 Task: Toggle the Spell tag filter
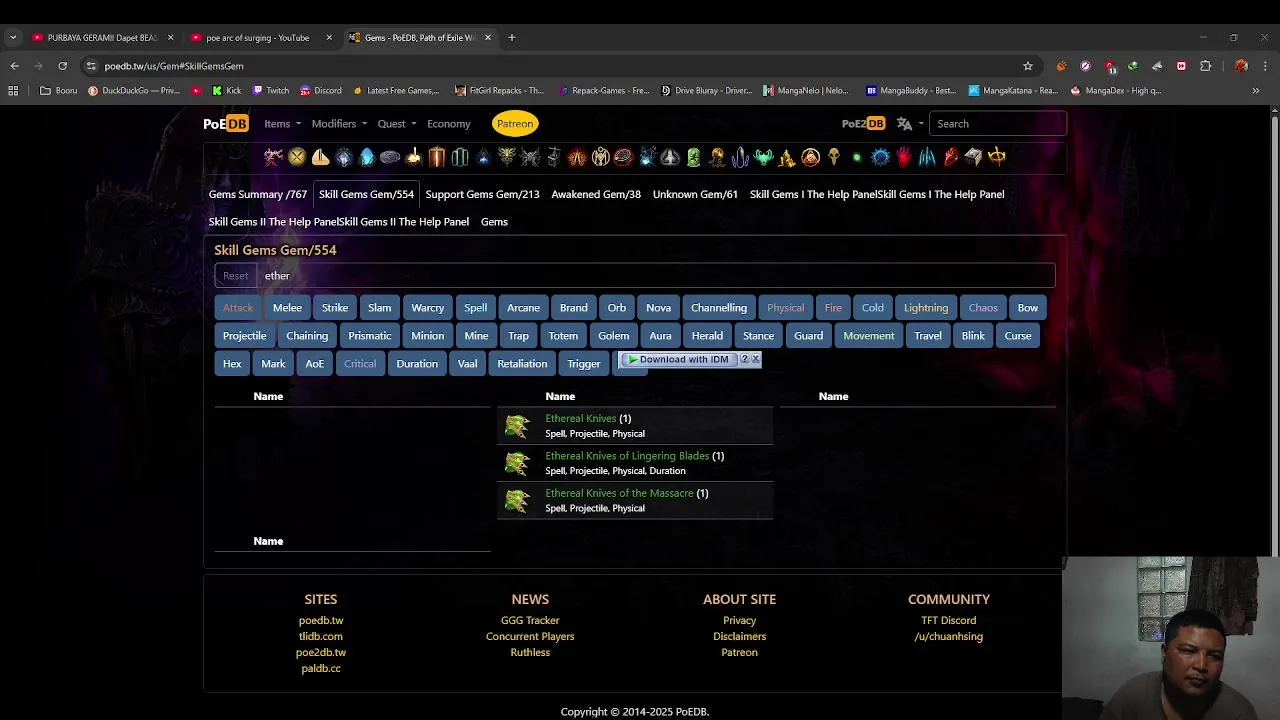click(476, 308)
